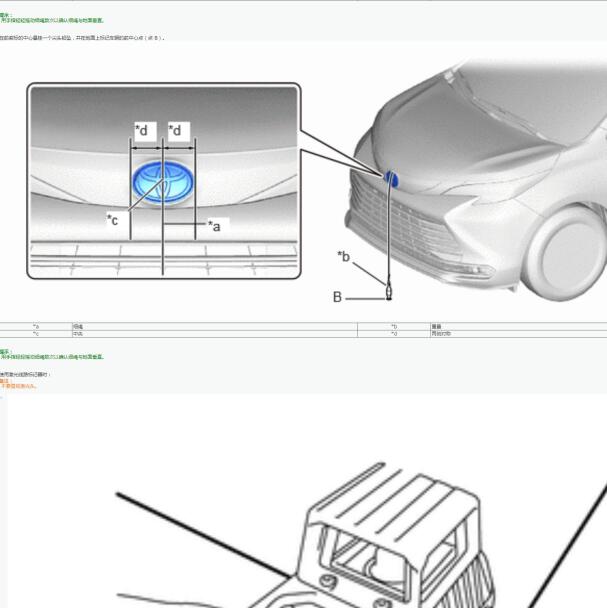The width and height of the screenshot is (607, 608).
Task: Click the blue Toyota emblem in the inset diagram
Action: (x=163, y=182)
